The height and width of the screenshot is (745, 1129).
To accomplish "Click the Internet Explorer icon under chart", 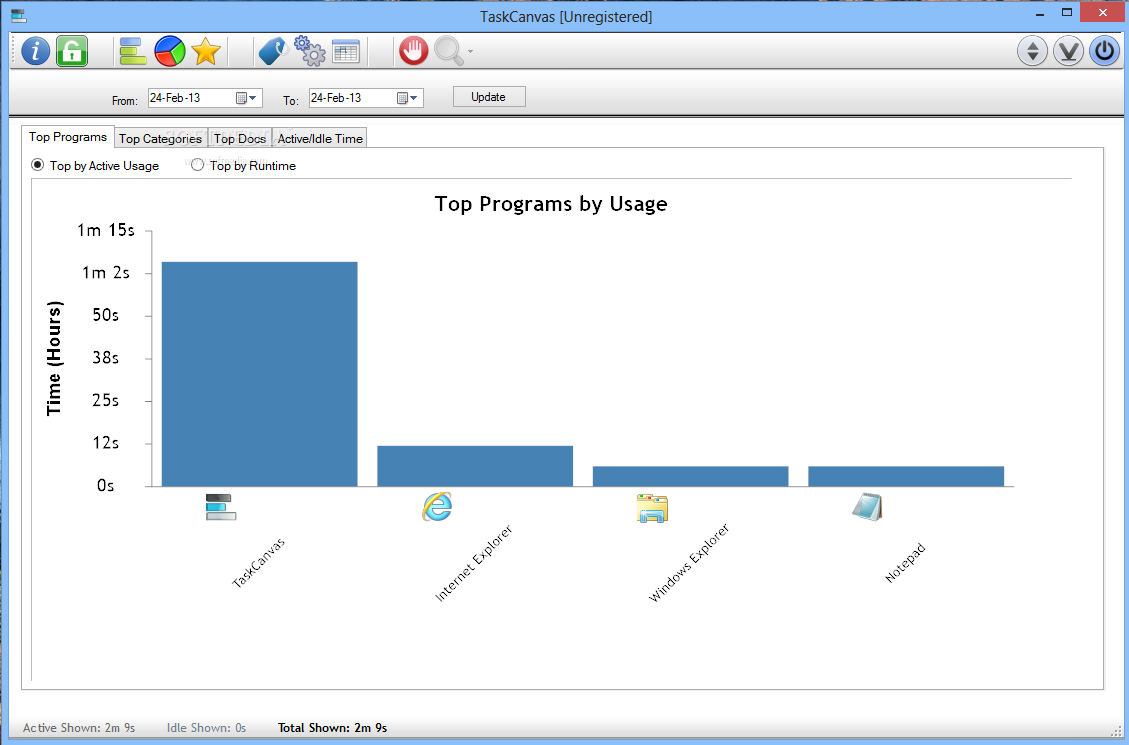I will [437, 507].
